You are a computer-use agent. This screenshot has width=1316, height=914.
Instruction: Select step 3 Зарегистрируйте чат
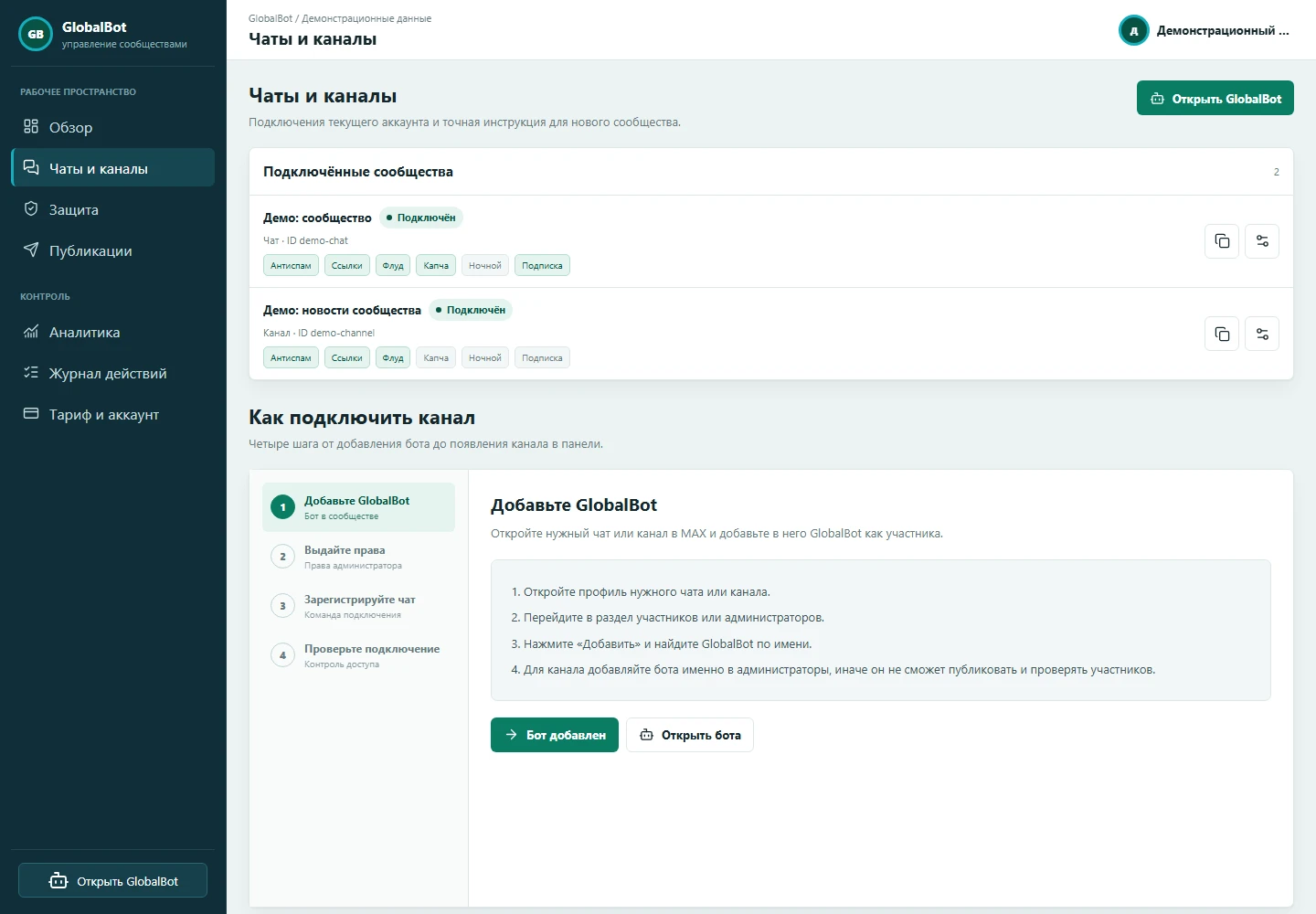[358, 606]
